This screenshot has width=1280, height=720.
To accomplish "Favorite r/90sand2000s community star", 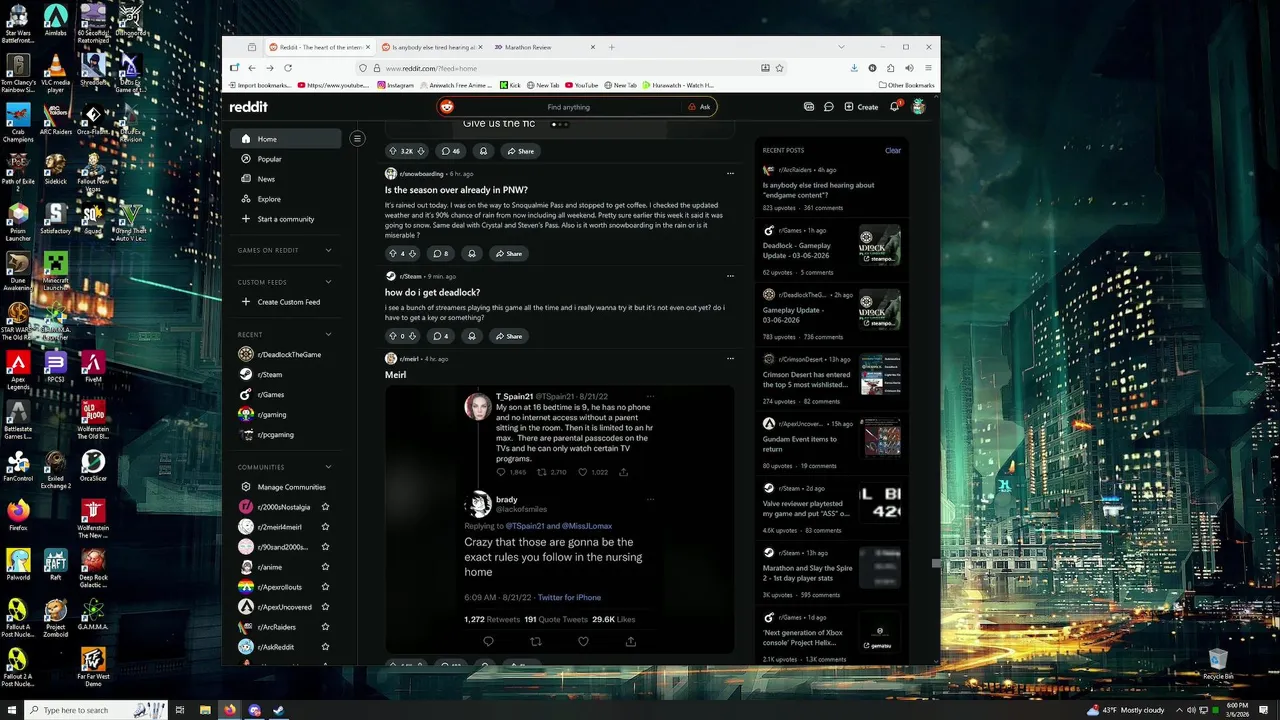I will (325, 547).
